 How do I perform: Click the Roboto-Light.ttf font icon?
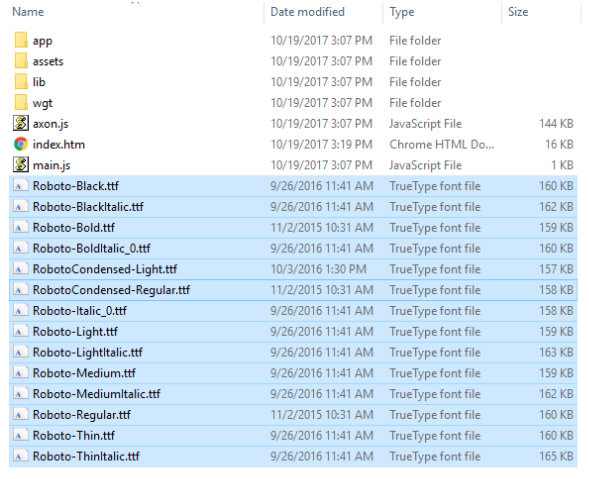21,331
